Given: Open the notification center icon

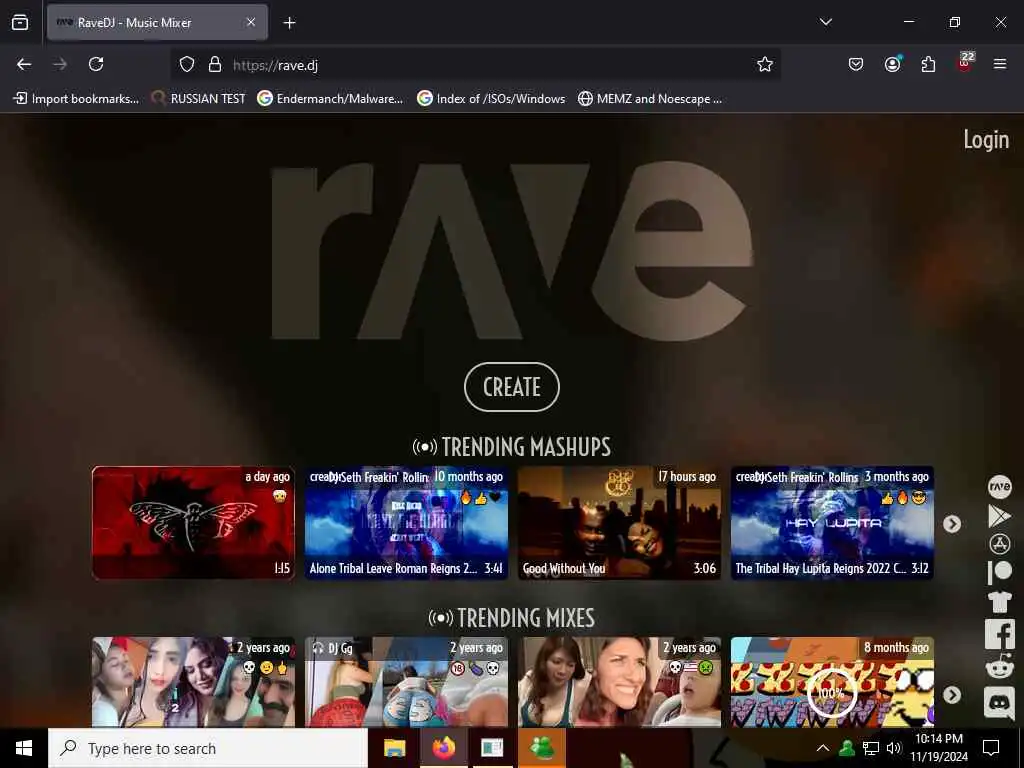Looking at the screenshot, I should pos(991,748).
